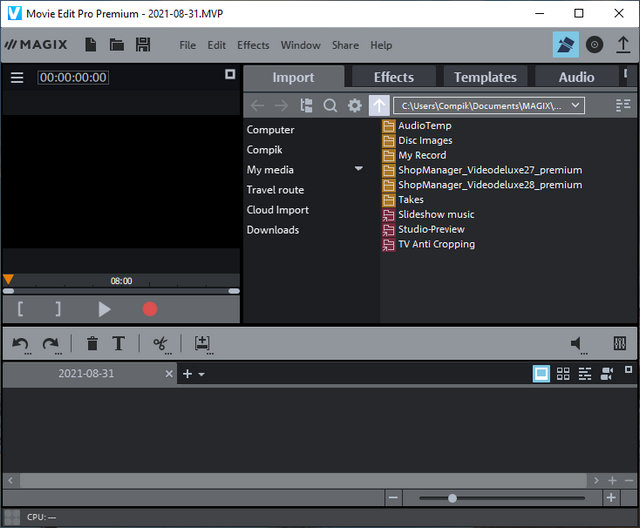Click the scissors cut tool
The height and width of the screenshot is (528, 640).
(x=159, y=344)
